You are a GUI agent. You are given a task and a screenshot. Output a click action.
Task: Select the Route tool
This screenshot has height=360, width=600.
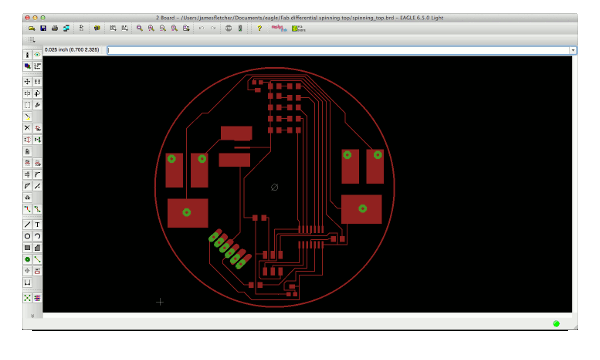coord(27,209)
